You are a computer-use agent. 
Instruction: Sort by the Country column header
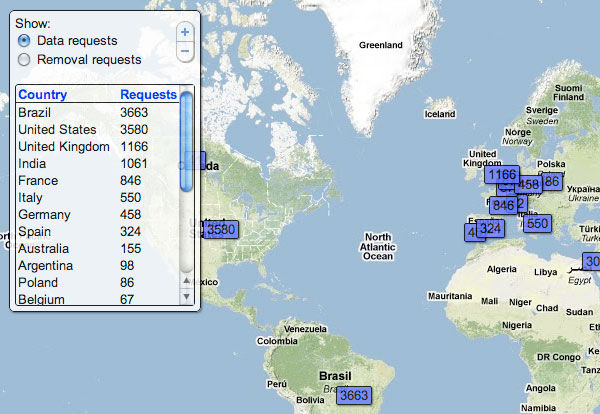(x=42, y=95)
